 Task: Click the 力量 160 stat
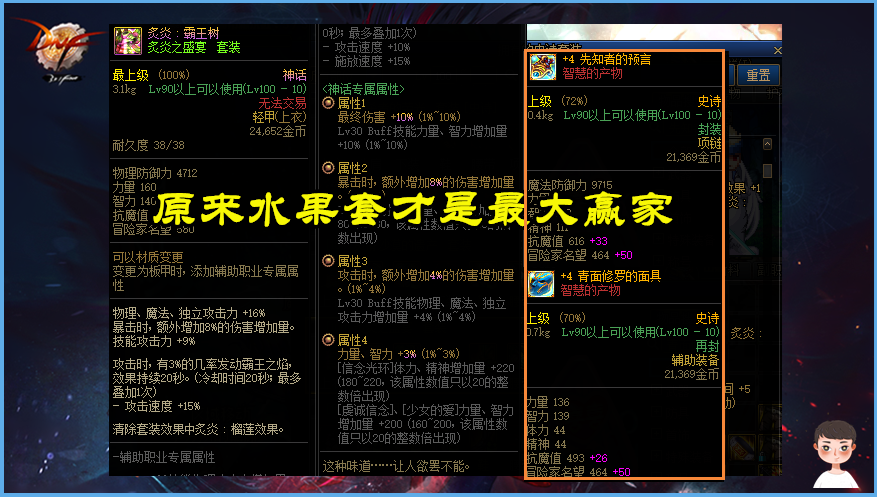click(x=134, y=187)
